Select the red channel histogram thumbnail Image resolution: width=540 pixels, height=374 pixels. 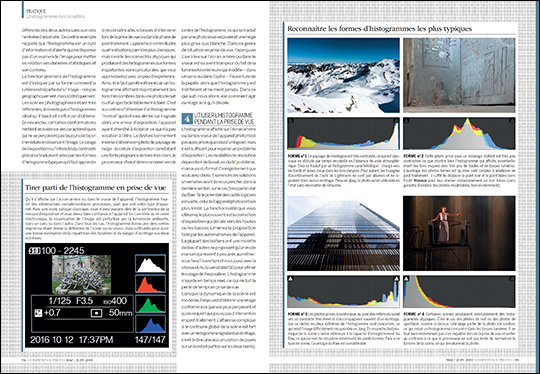150,284
